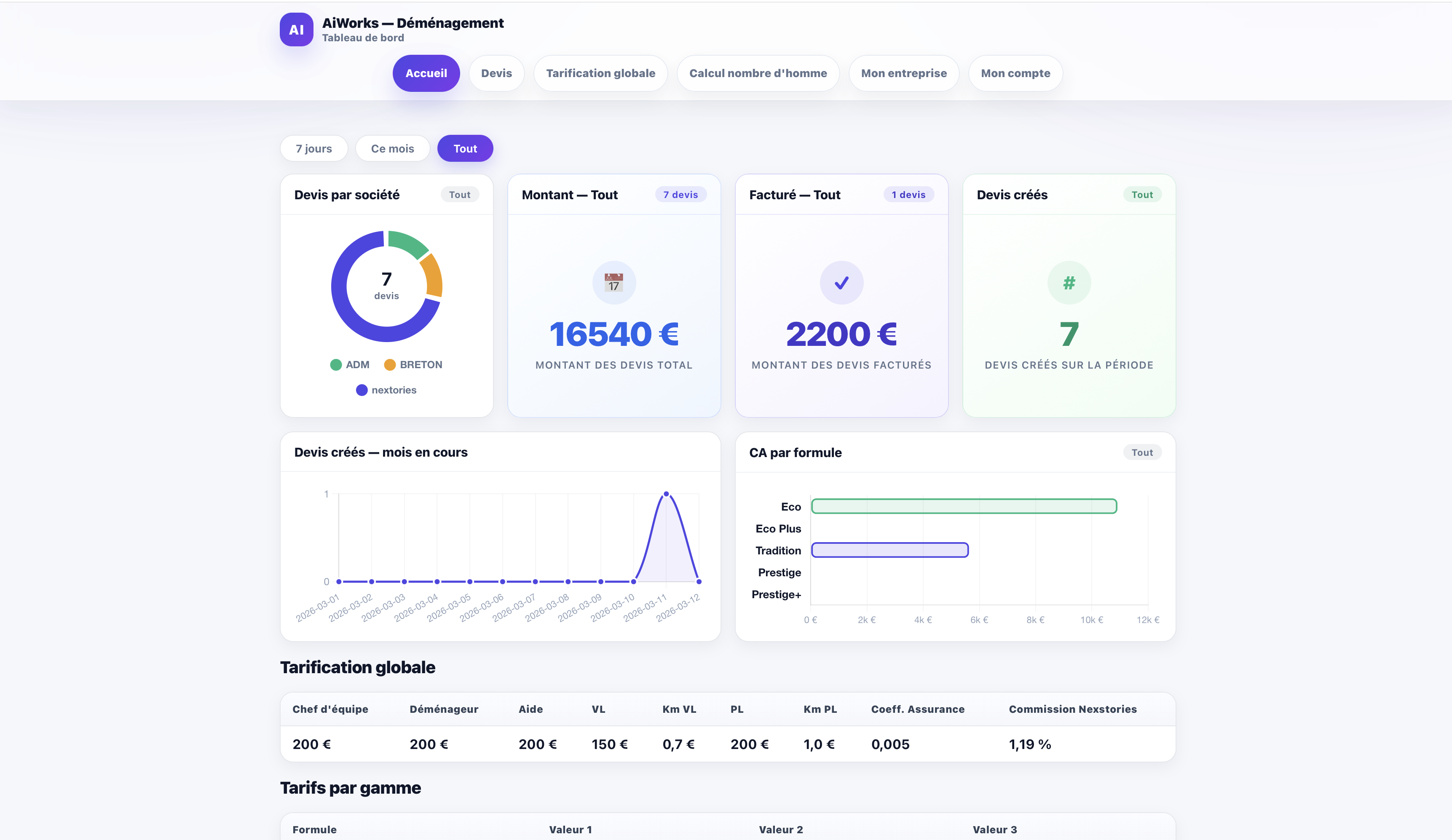Click the 1 devis badge on Facturé card
Screen dimensions: 1452x840
pyautogui.click(x=909, y=194)
